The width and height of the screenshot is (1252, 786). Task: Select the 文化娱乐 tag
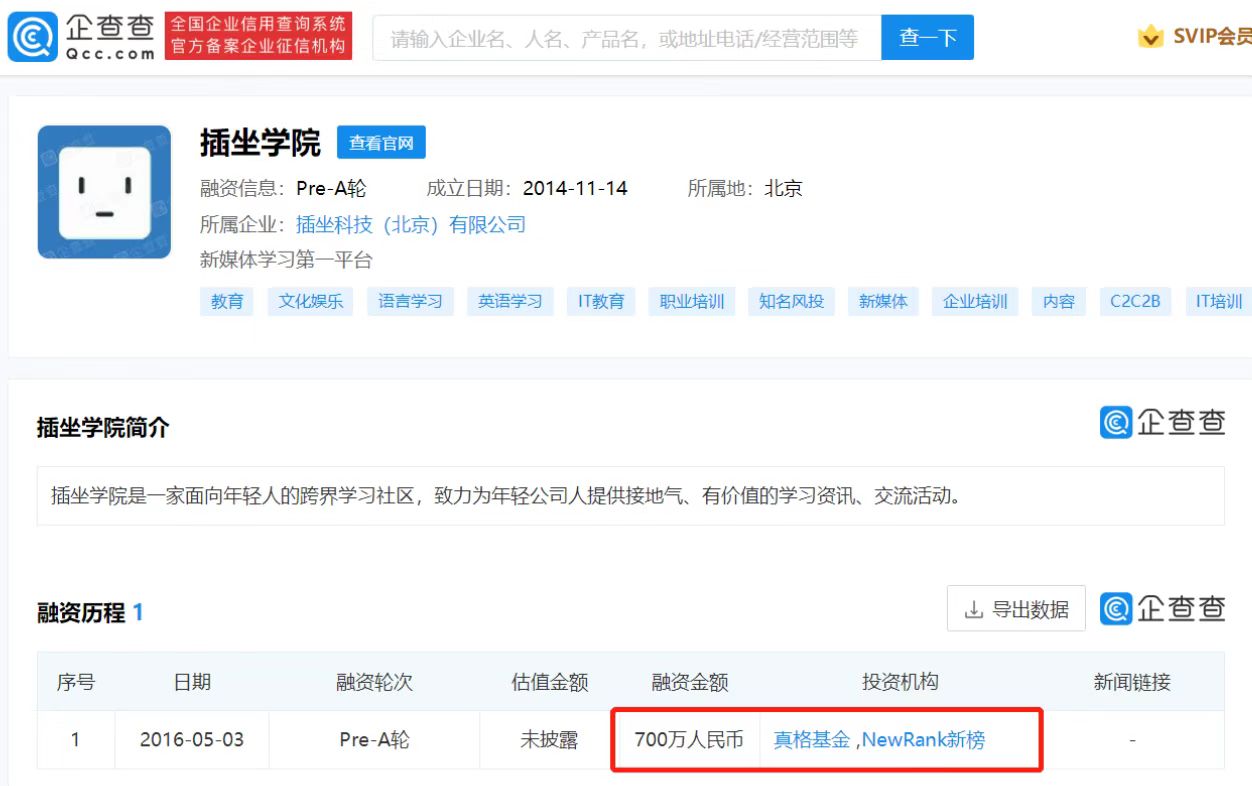pyautogui.click(x=310, y=301)
